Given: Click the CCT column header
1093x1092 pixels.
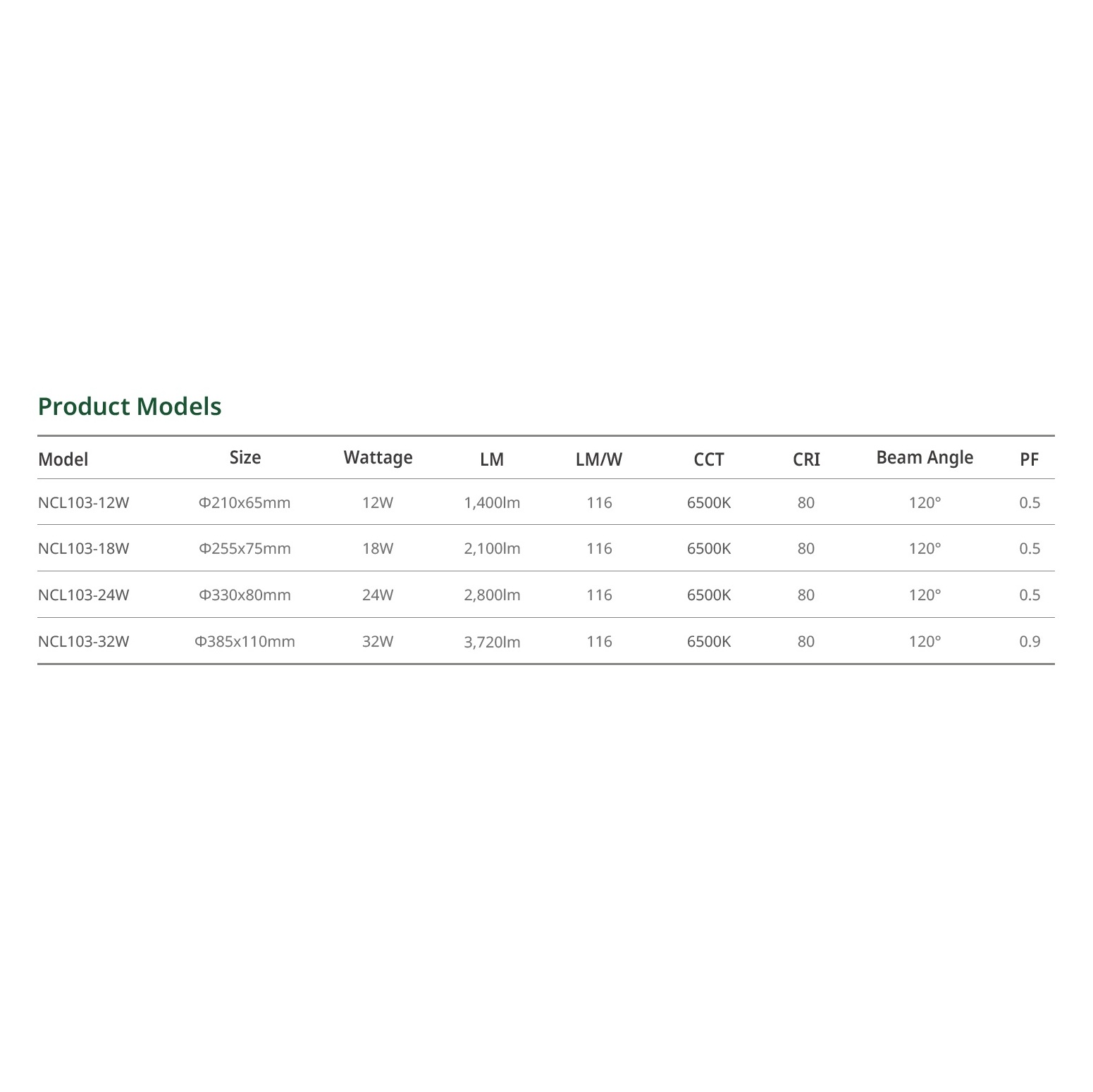Looking at the screenshot, I should (709, 459).
